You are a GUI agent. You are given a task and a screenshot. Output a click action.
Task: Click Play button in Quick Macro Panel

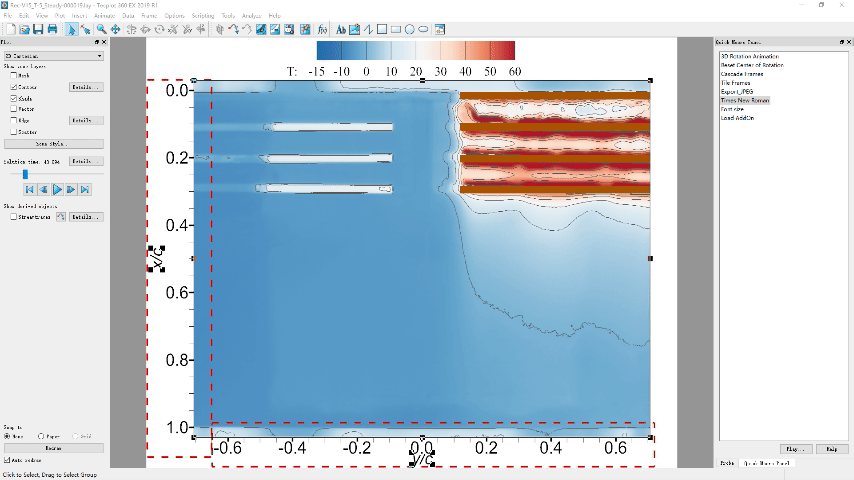[x=796, y=449]
